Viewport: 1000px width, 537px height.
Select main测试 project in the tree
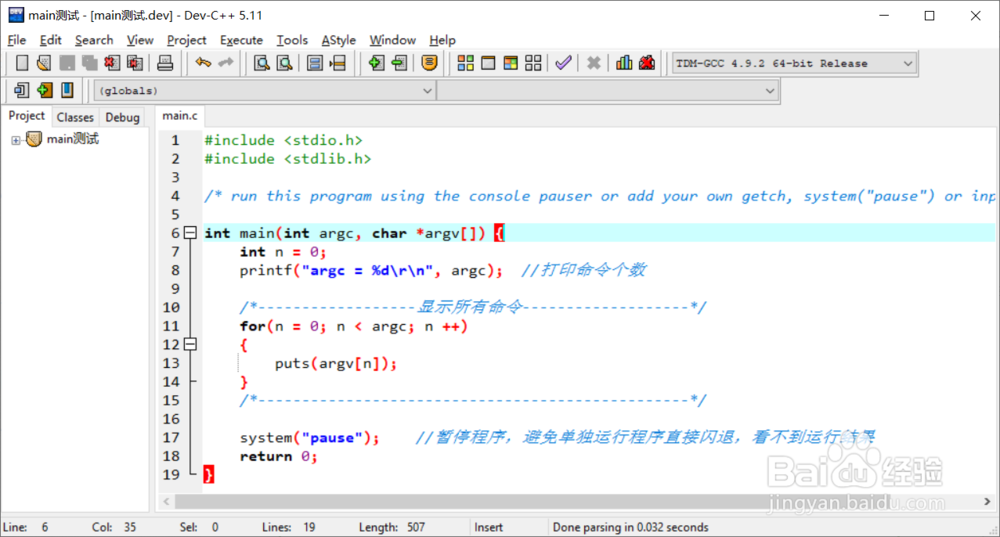tap(73, 139)
